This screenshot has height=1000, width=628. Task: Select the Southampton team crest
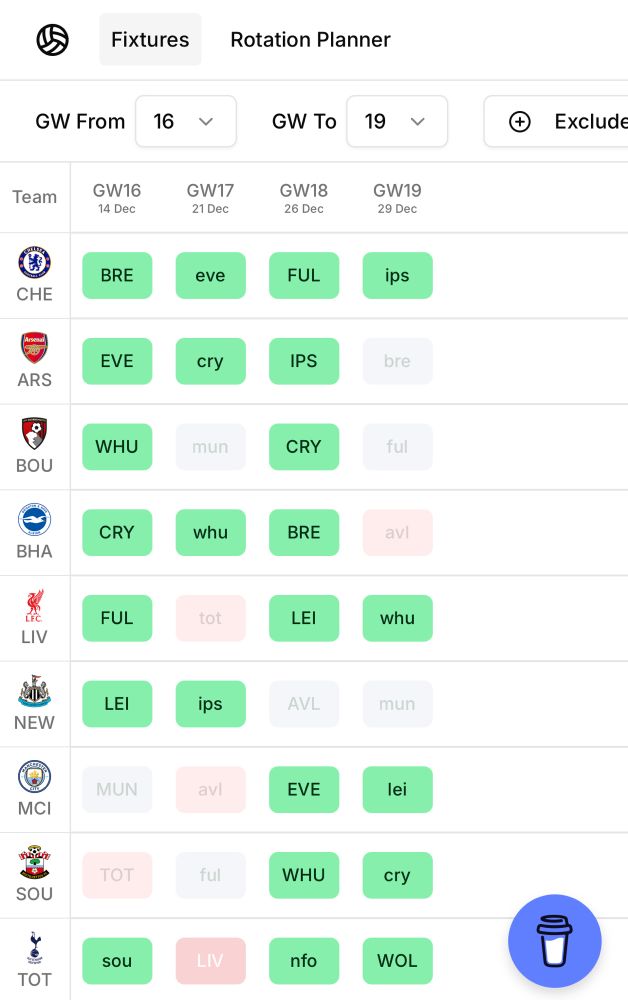pyautogui.click(x=34, y=862)
